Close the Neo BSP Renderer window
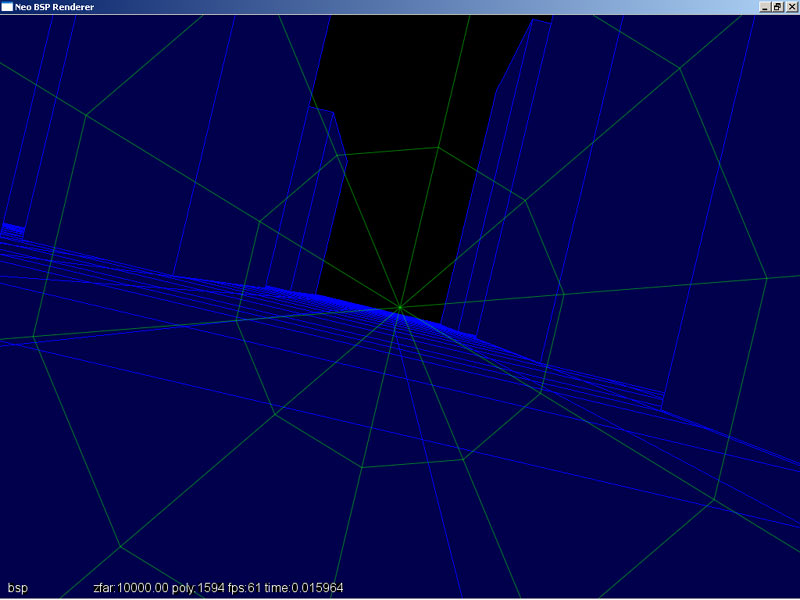 point(791,7)
